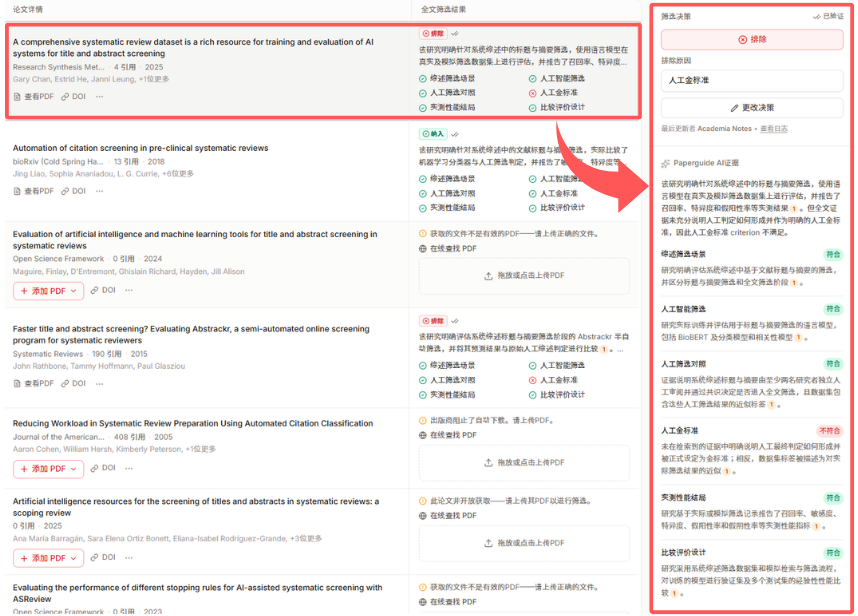Click 在线查找 PDF for the Maguire, Finlay paper
The image size is (858, 616).
coord(448,248)
